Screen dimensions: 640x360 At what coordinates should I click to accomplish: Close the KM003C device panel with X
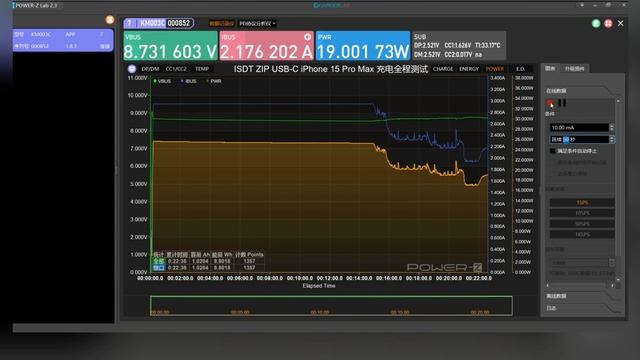(x=620, y=23)
